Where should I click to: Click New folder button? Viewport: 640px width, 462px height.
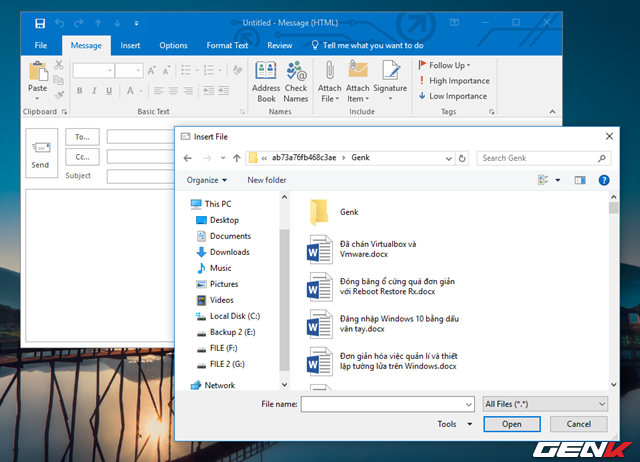click(267, 180)
